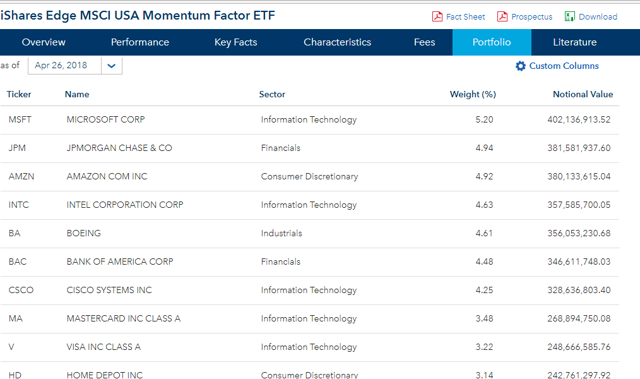Open the Characteristics tab
The width and height of the screenshot is (640, 379).
click(337, 42)
